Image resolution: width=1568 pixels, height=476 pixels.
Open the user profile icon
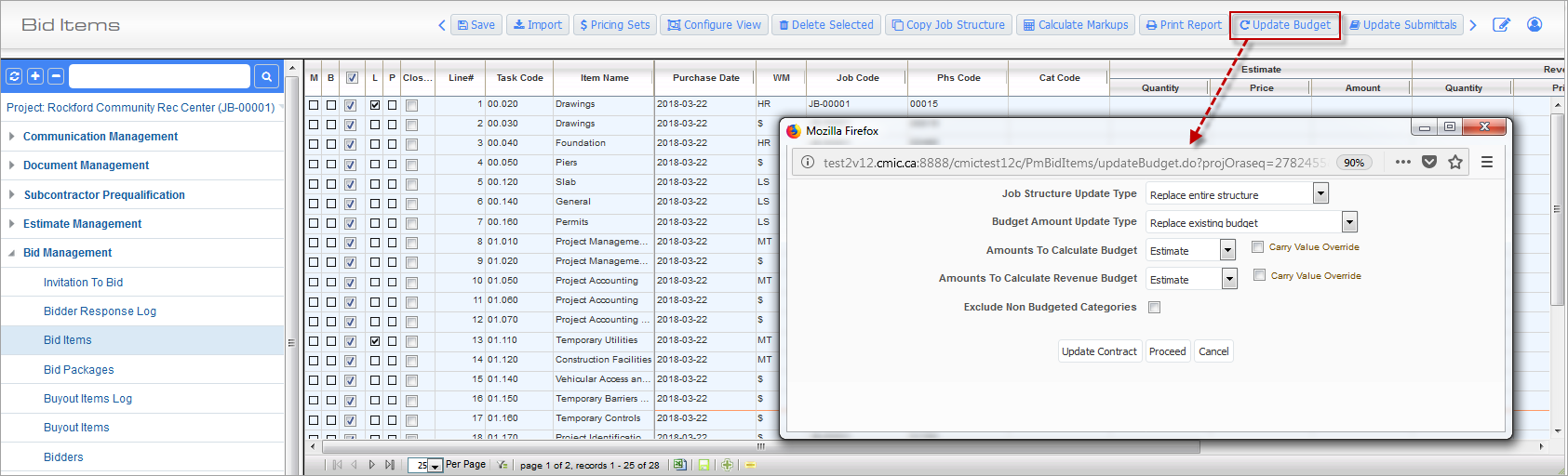pos(1534,25)
